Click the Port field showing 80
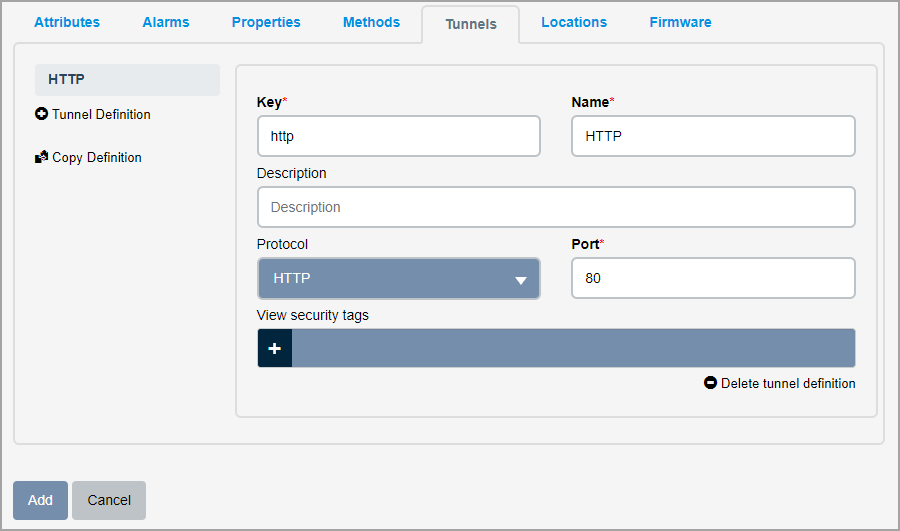 click(x=713, y=278)
